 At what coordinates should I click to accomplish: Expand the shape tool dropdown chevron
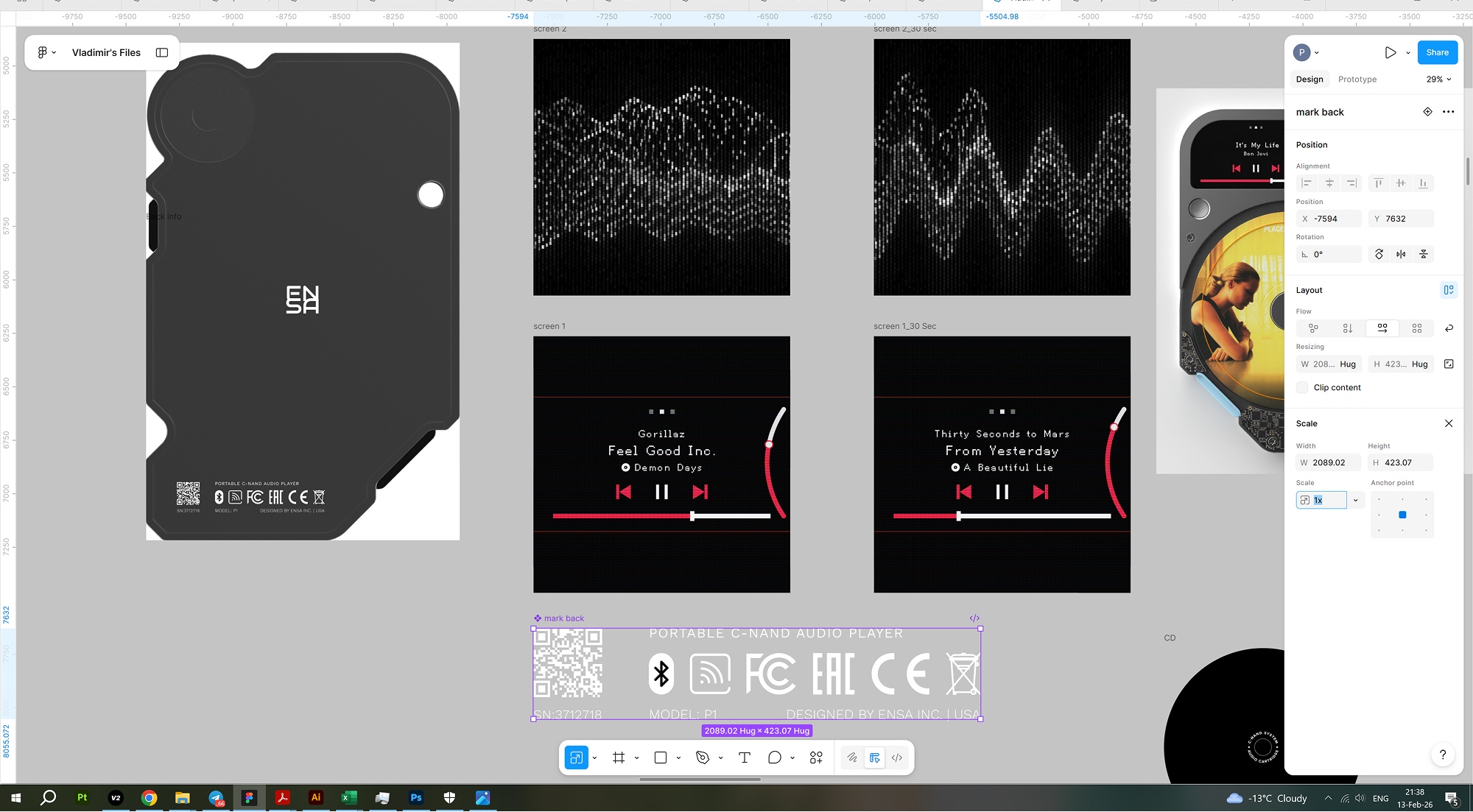click(678, 758)
